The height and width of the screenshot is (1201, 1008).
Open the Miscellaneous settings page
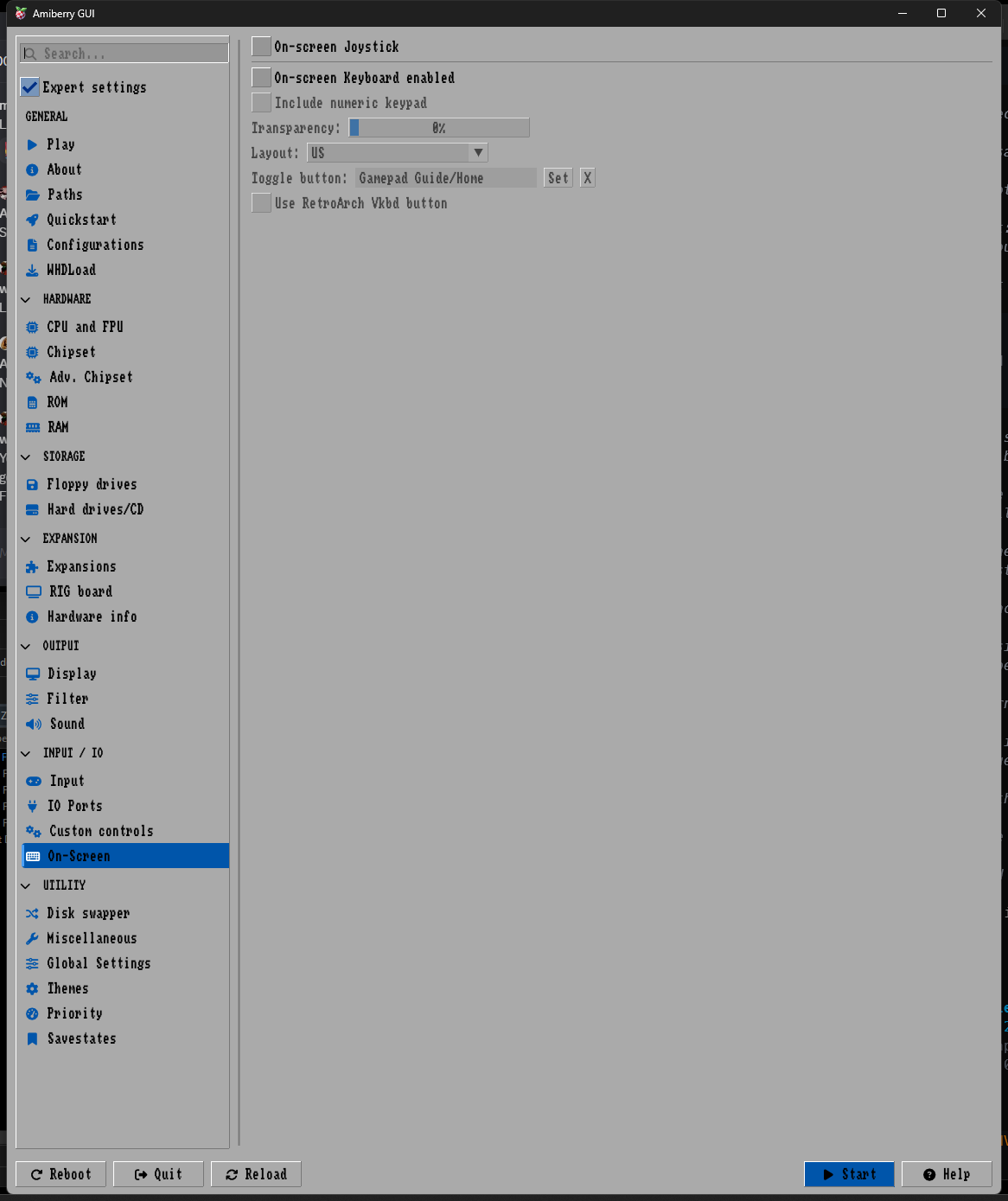(125, 938)
